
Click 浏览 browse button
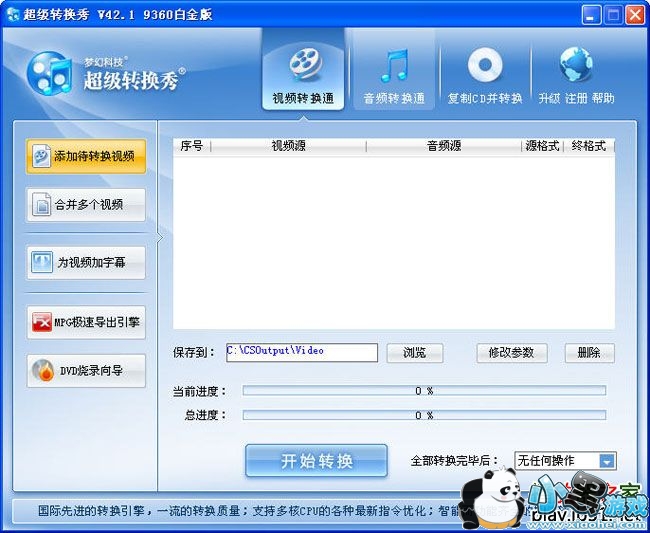[415, 353]
